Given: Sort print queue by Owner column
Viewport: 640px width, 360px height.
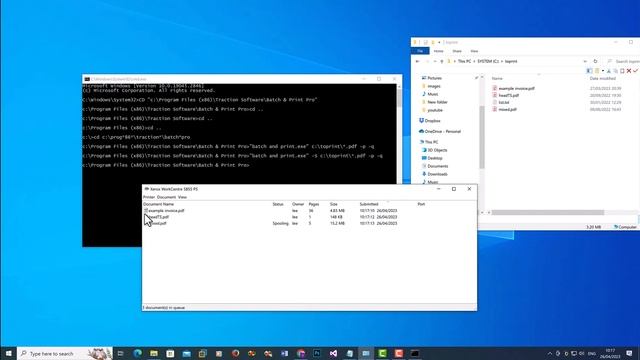Looking at the screenshot, I should pos(298,204).
